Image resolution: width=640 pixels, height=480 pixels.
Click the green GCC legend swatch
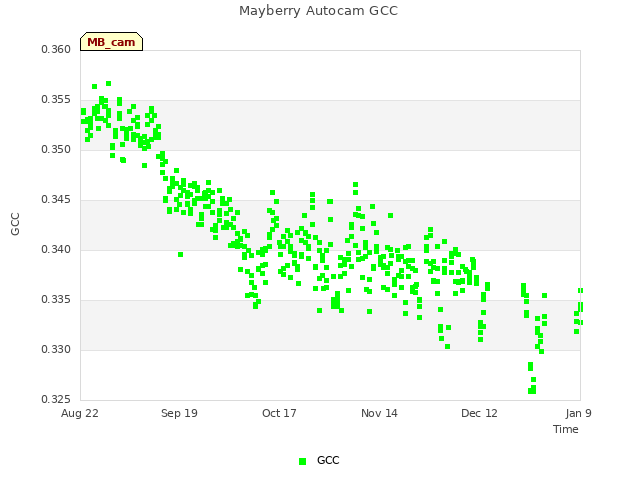302,461
